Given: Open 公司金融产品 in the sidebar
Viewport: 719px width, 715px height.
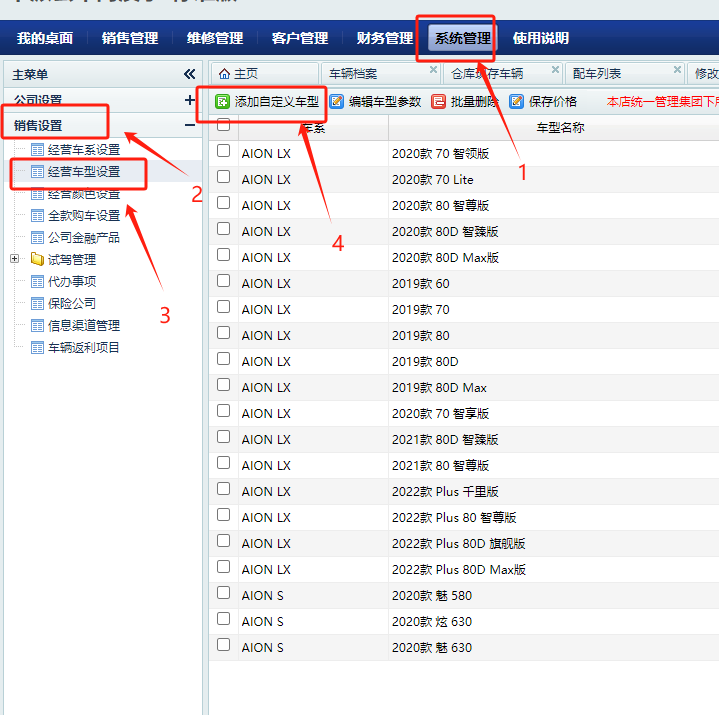Looking at the screenshot, I should pos(84,237).
